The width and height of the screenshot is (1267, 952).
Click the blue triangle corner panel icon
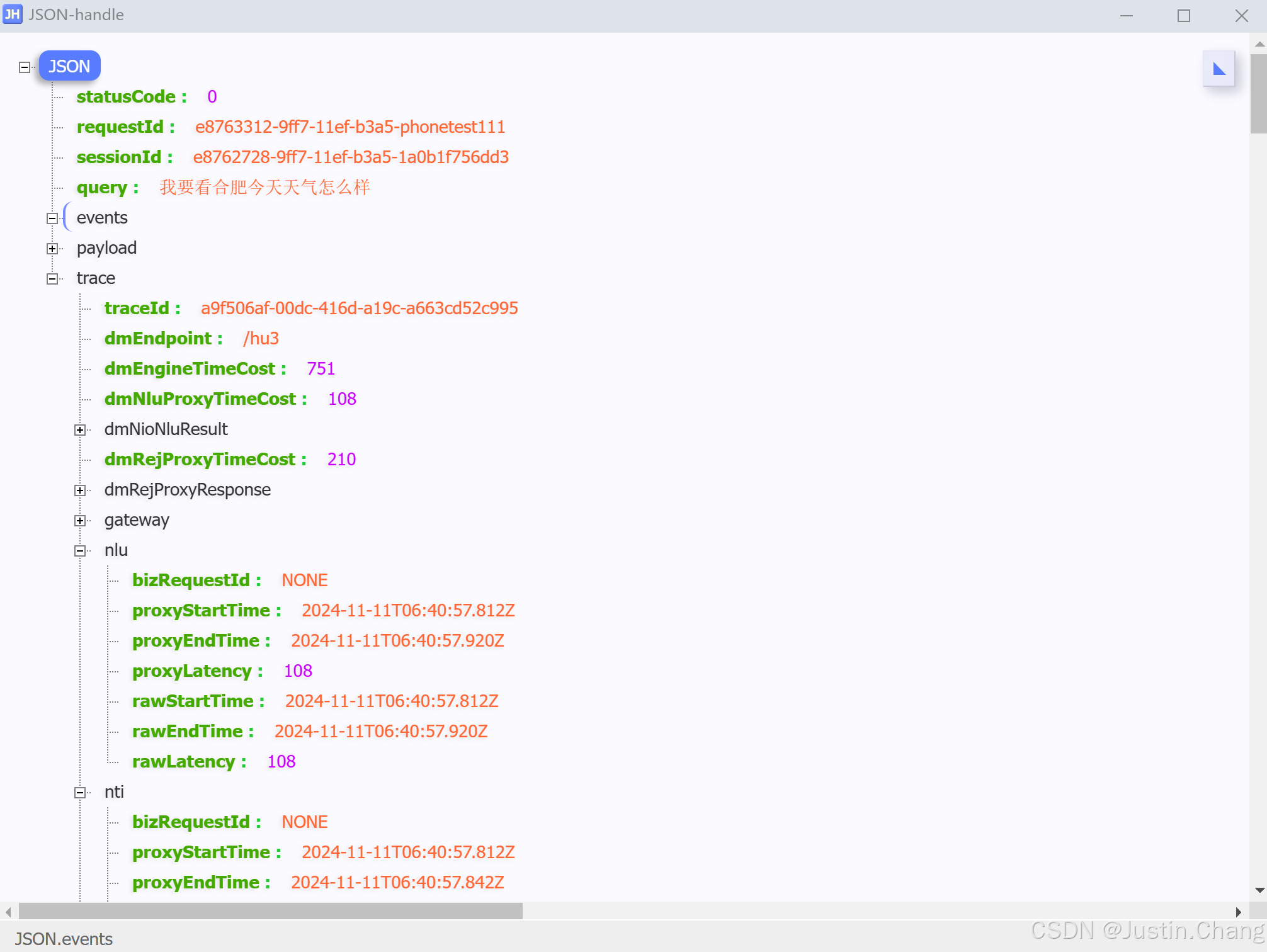[x=1219, y=69]
